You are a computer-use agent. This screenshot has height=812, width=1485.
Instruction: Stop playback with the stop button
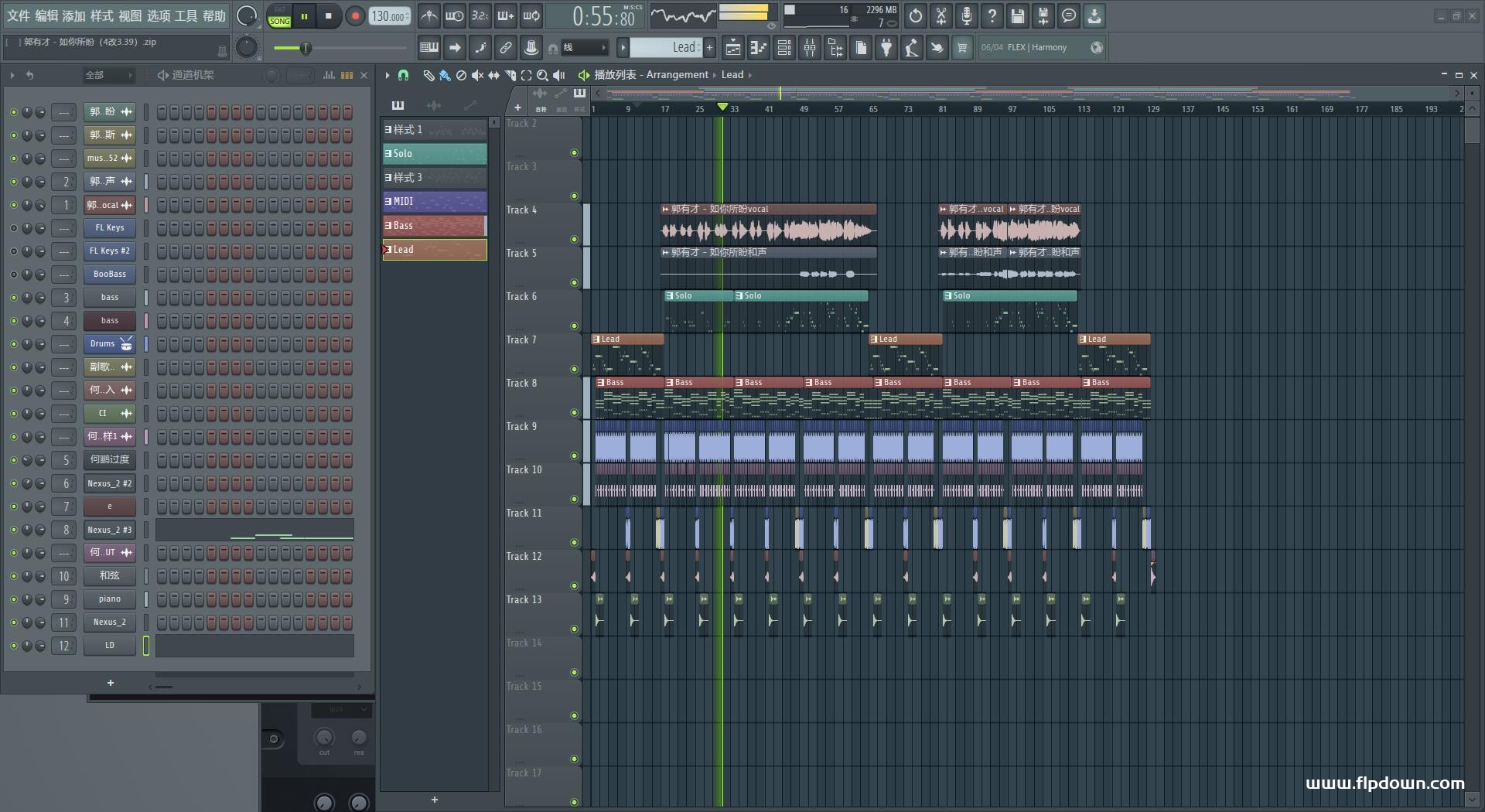329,15
